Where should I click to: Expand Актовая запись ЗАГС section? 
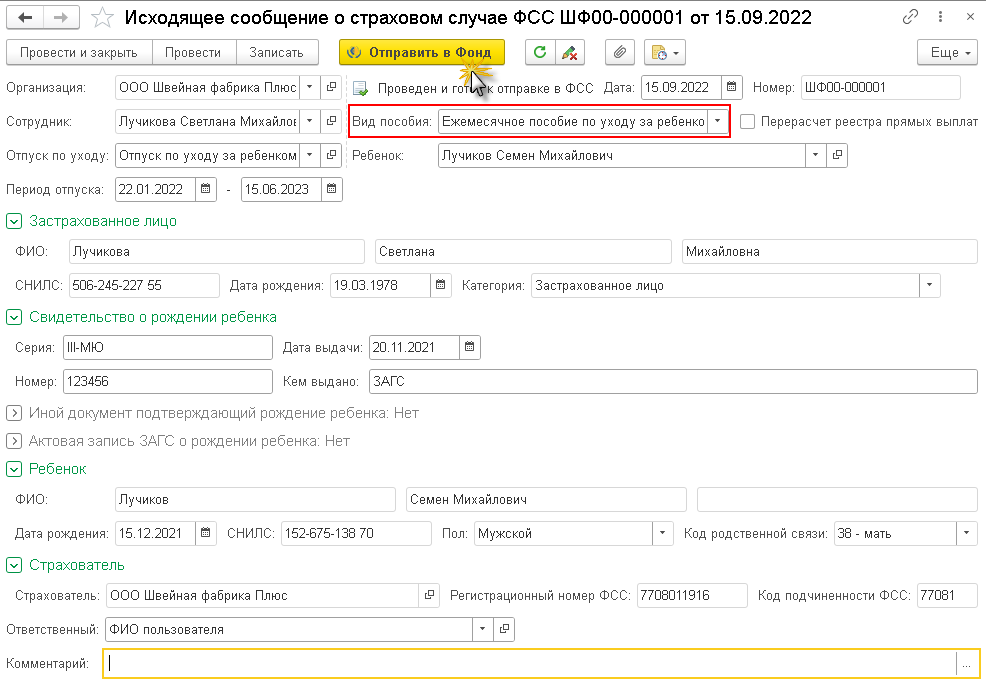14,441
